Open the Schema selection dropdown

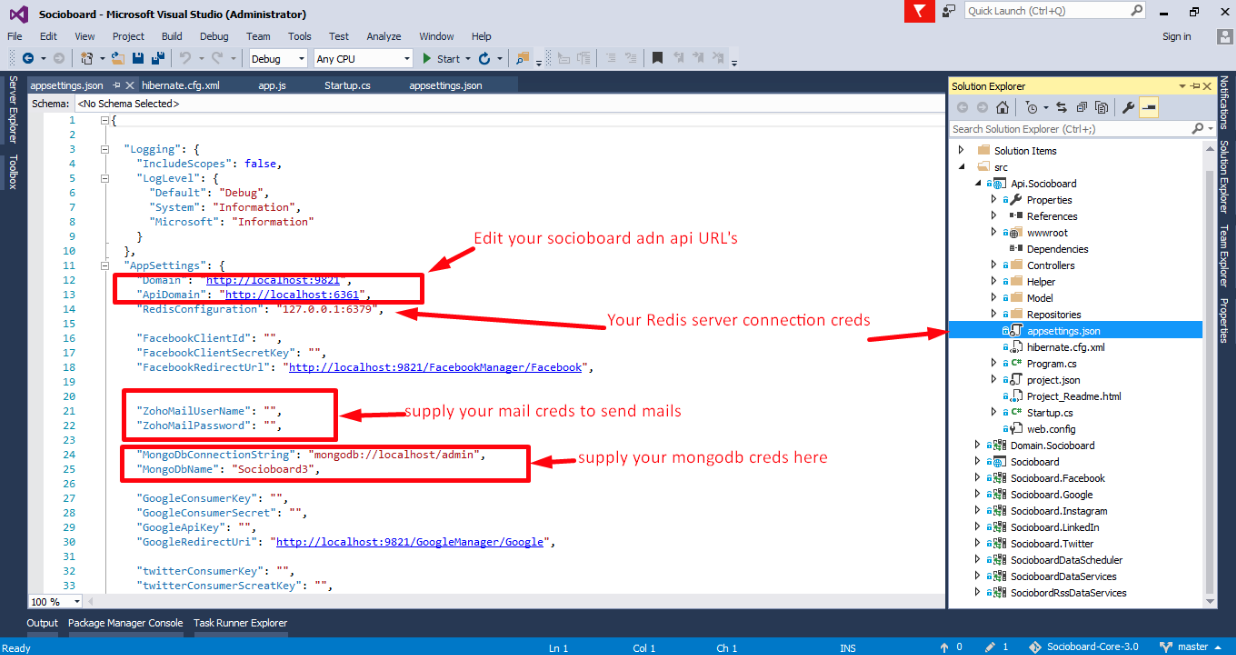(x=510, y=103)
